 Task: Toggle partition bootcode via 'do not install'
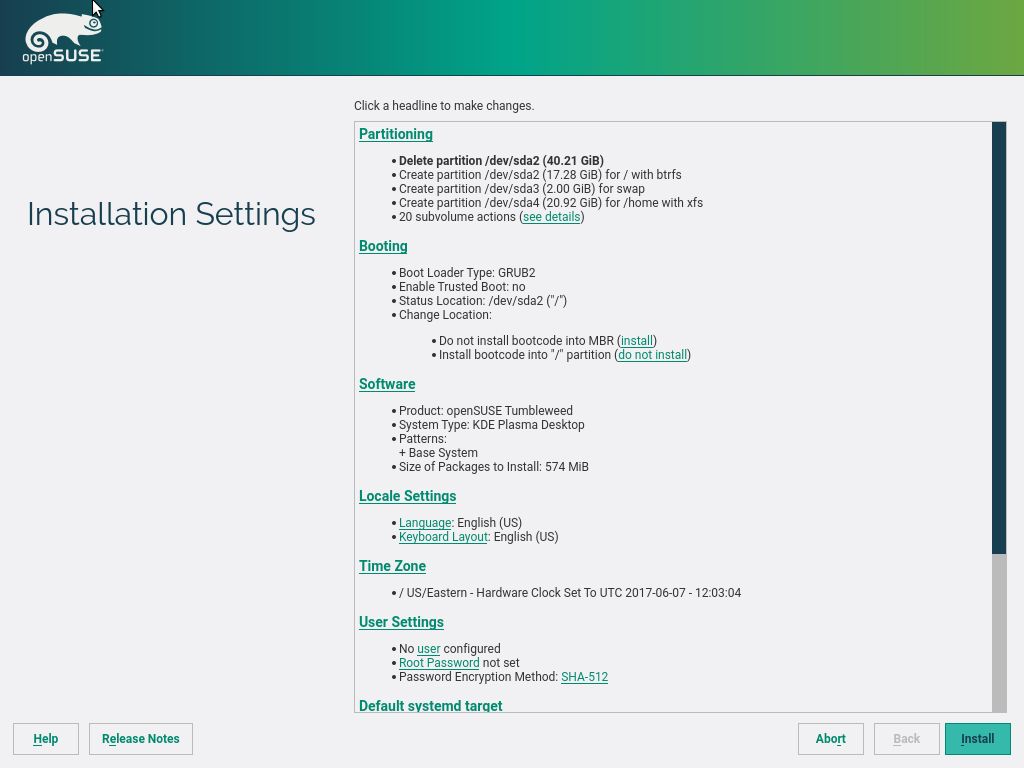point(652,355)
